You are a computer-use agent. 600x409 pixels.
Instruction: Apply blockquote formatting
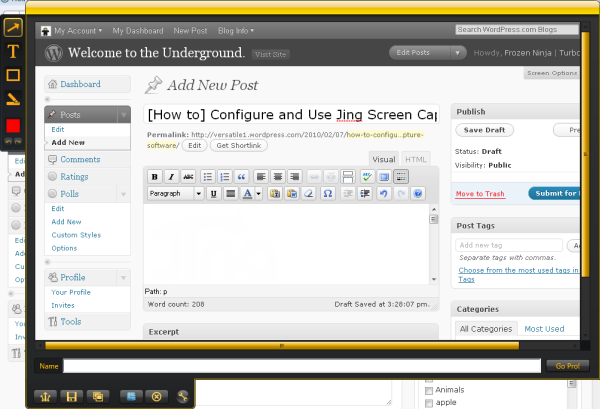[x=241, y=177]
